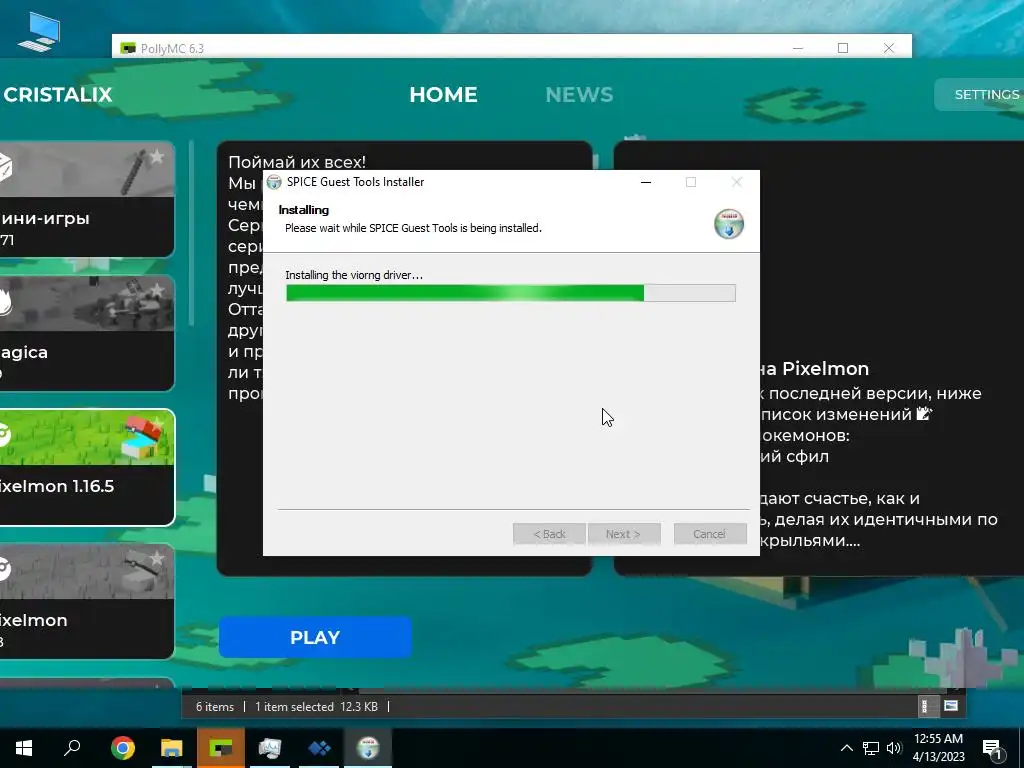The width and height of the screenshot is (1024, 768).
Task: Minimize the SPICE Guest Tools Installer
Action: point(646,182)
